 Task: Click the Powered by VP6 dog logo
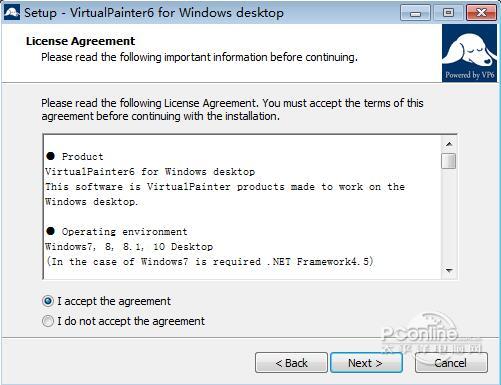tap(469, 53)
